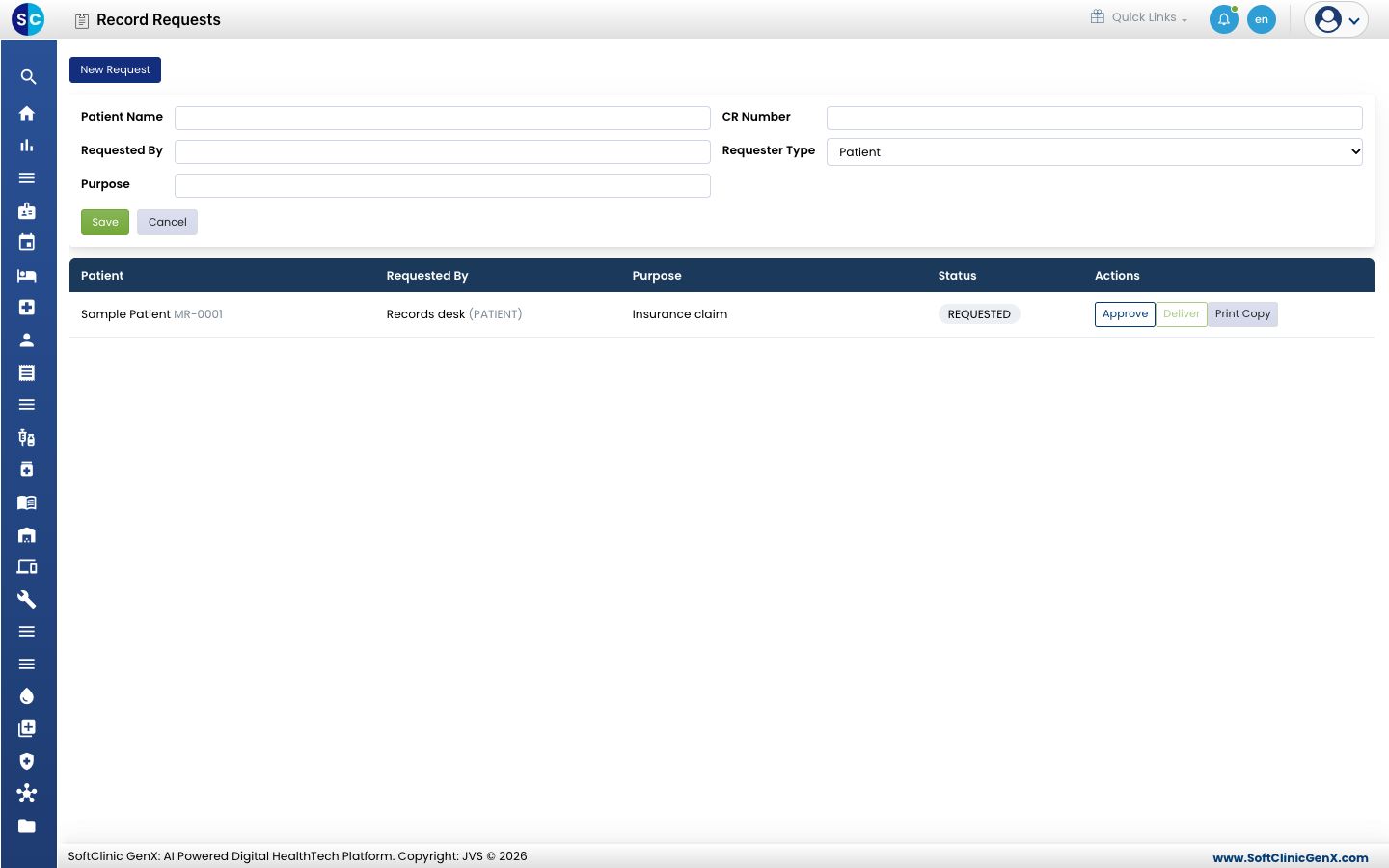The width and height of the screenshot is (1389, 868).
Task: Open the hub network icon in sidebar
Action: [27, 794]
